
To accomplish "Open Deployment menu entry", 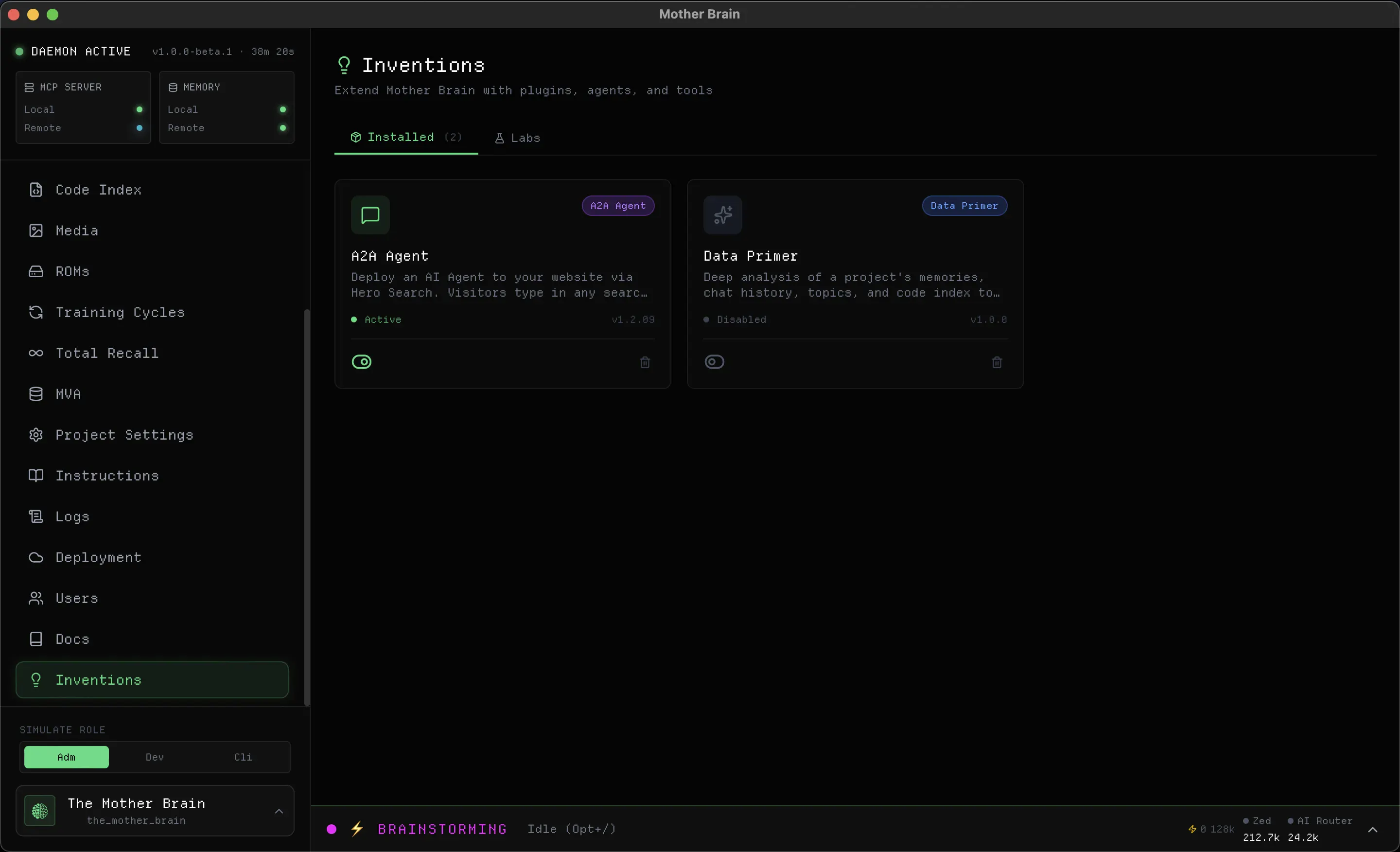I will (x=152, y=558).
